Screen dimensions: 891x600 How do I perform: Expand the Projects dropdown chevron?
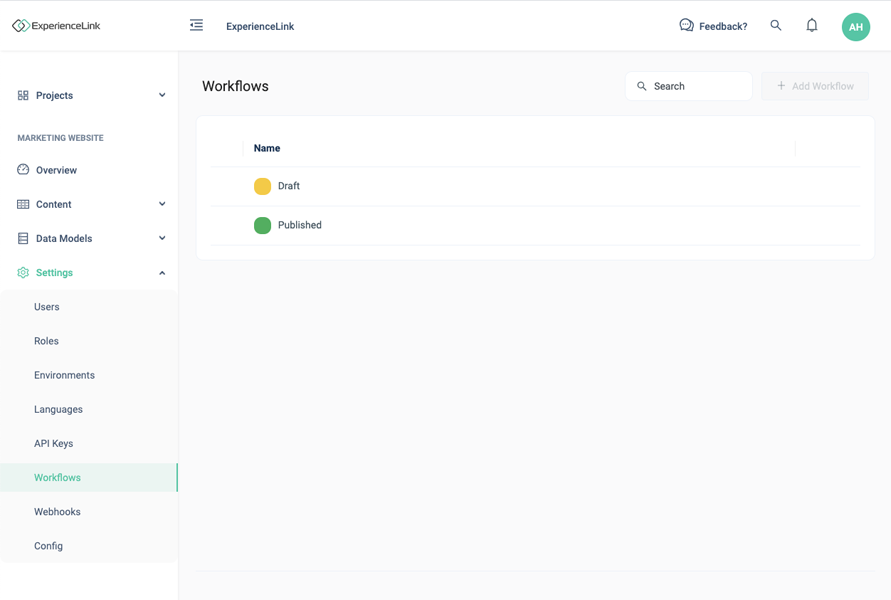(x=162, y=96)
